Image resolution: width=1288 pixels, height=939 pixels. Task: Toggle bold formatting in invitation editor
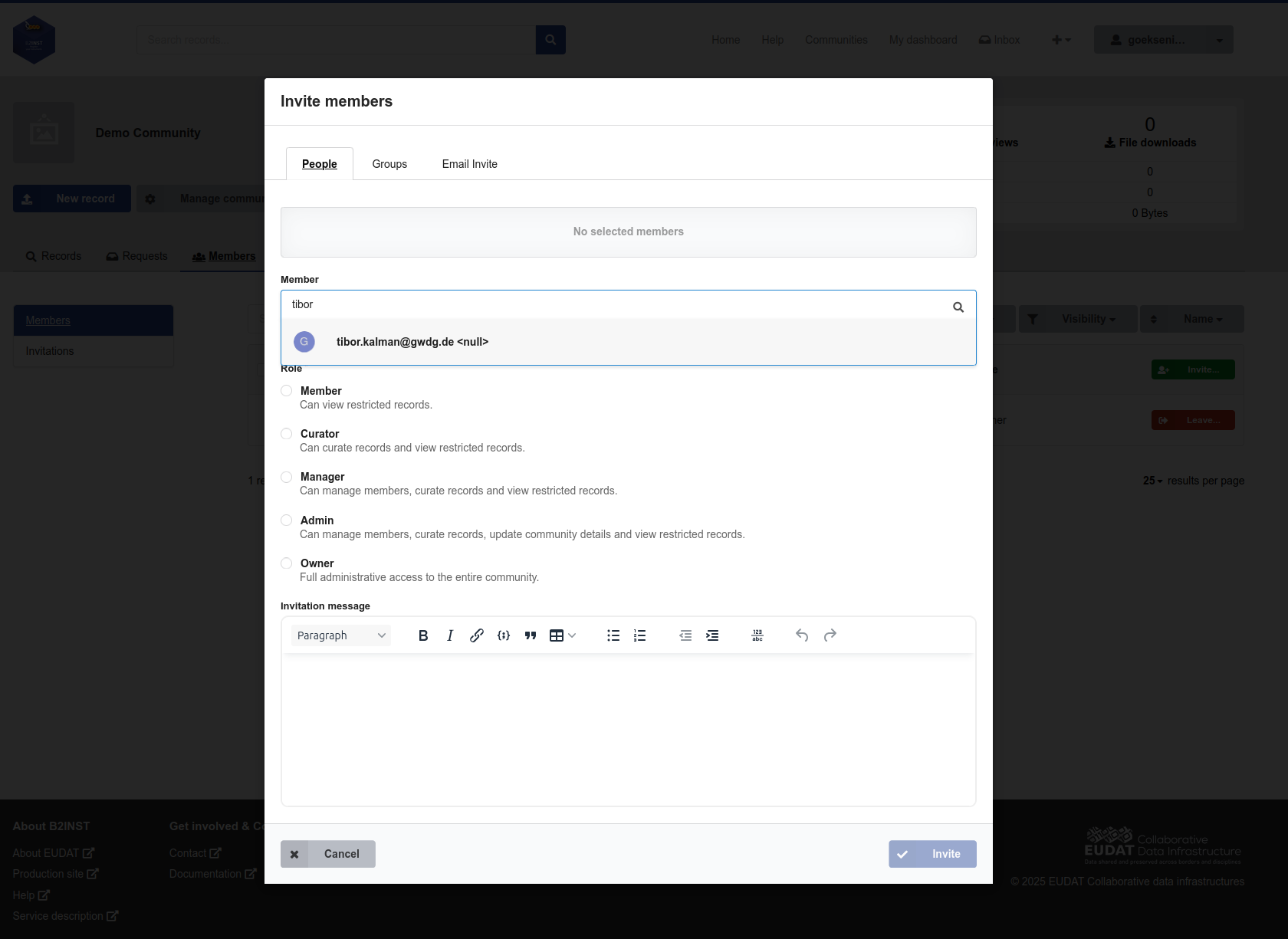(x=423, y=635)
